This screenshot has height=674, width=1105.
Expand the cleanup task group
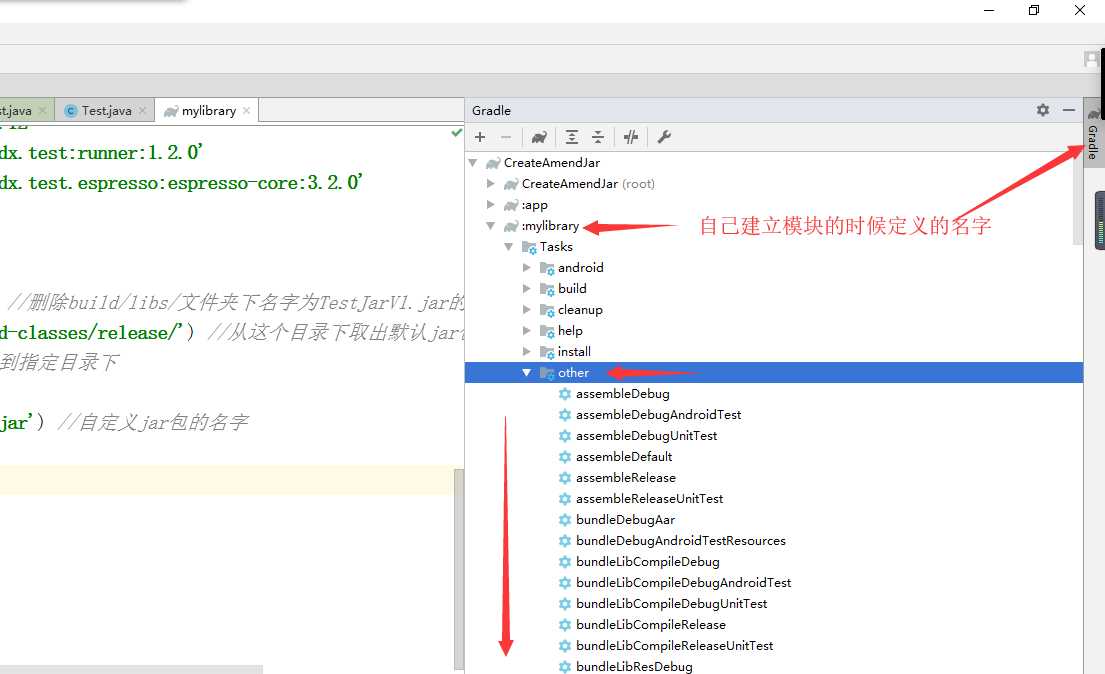click(526, 310)
